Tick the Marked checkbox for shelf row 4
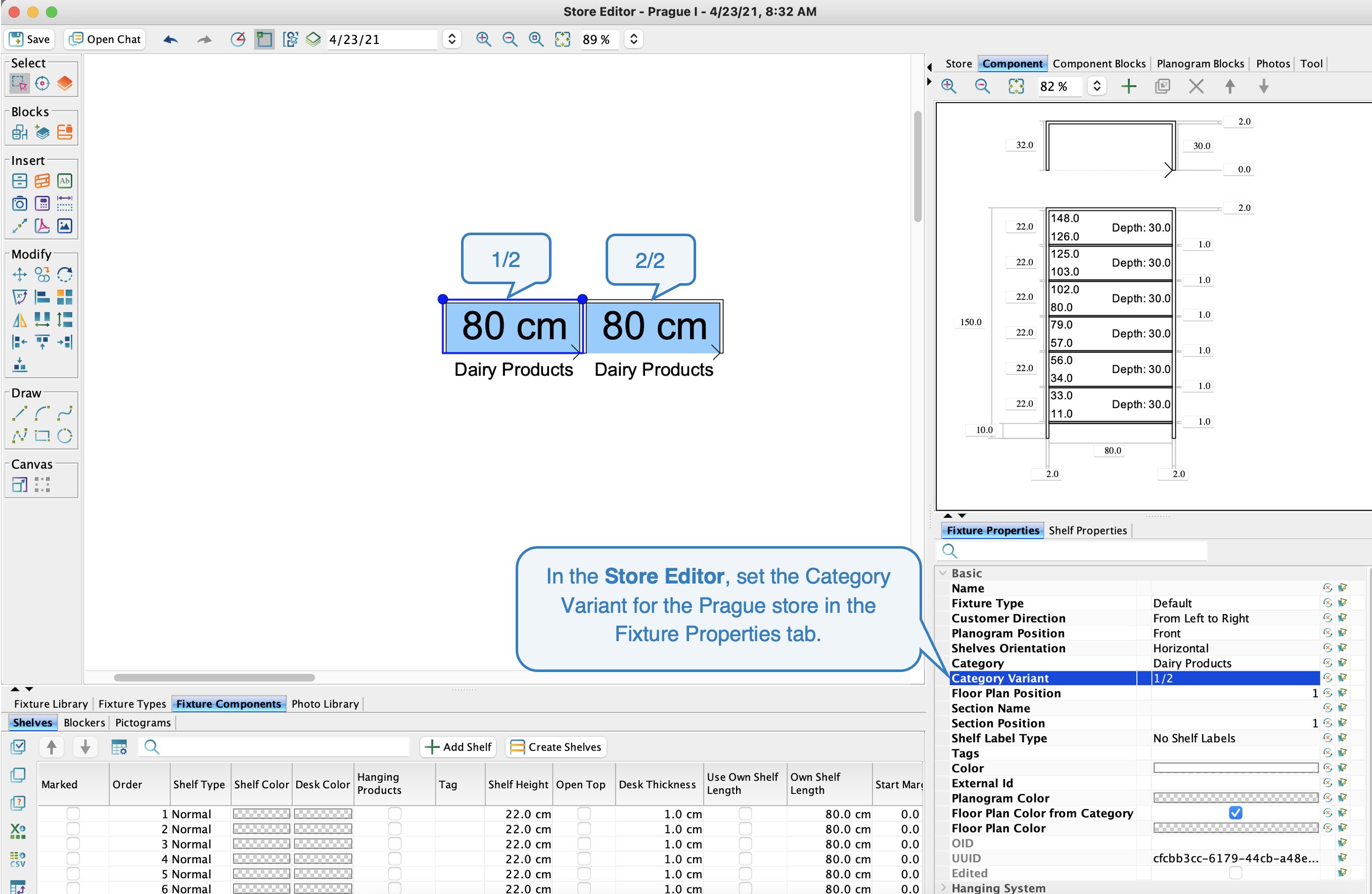The image size is (1372, 894). 73,858
